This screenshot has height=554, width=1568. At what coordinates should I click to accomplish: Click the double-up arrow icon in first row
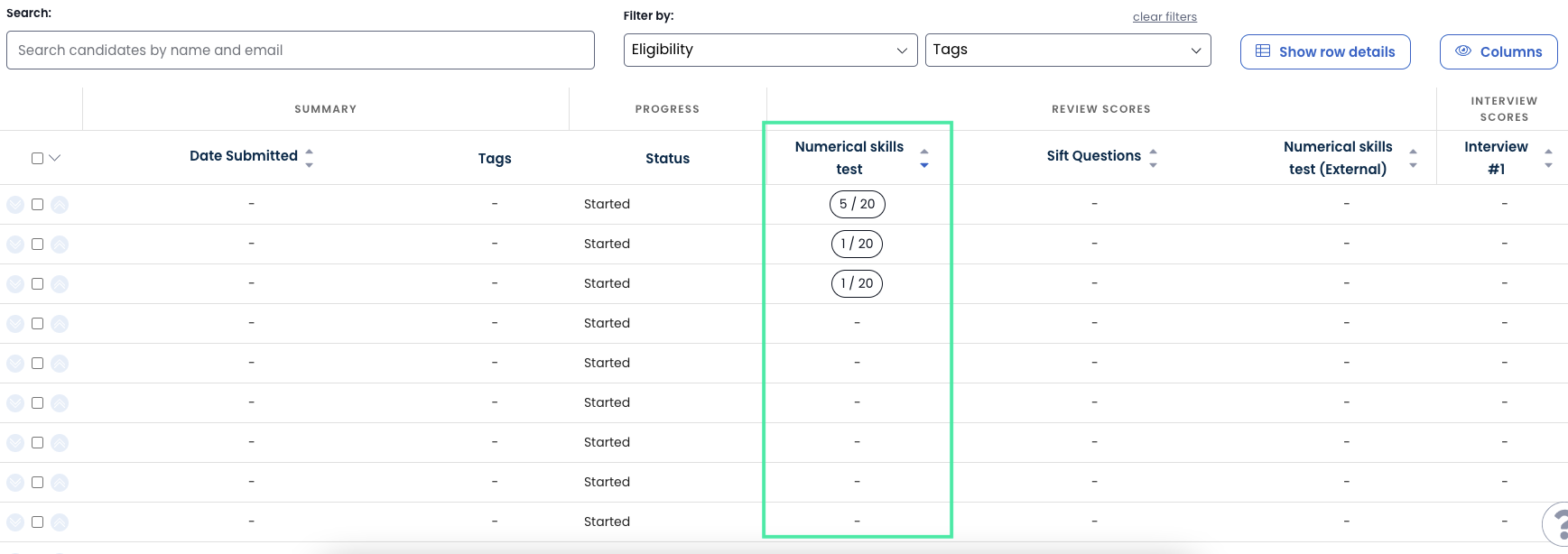pyautogui.click(x=60, y=205)
